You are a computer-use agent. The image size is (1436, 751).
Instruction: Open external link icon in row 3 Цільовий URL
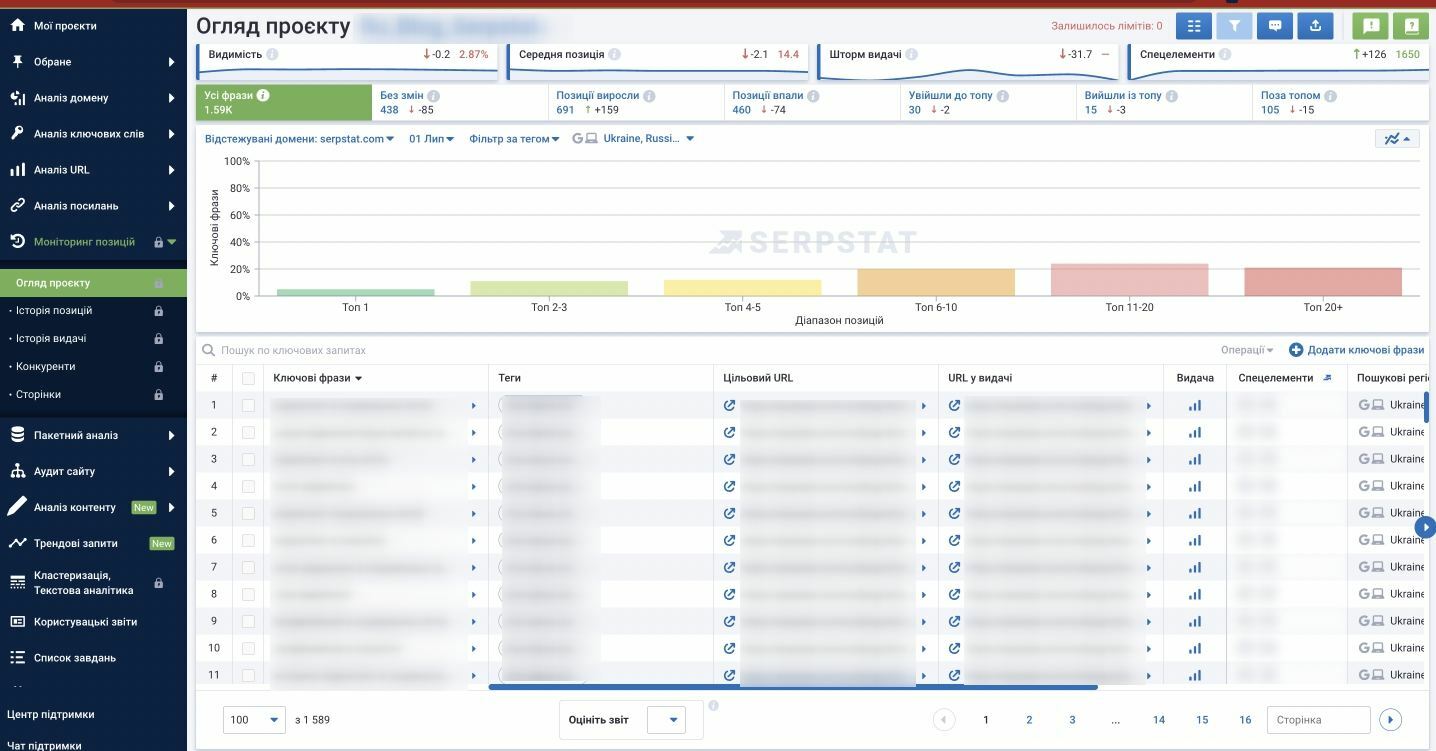pyautogui.click(x=730, y=459)
